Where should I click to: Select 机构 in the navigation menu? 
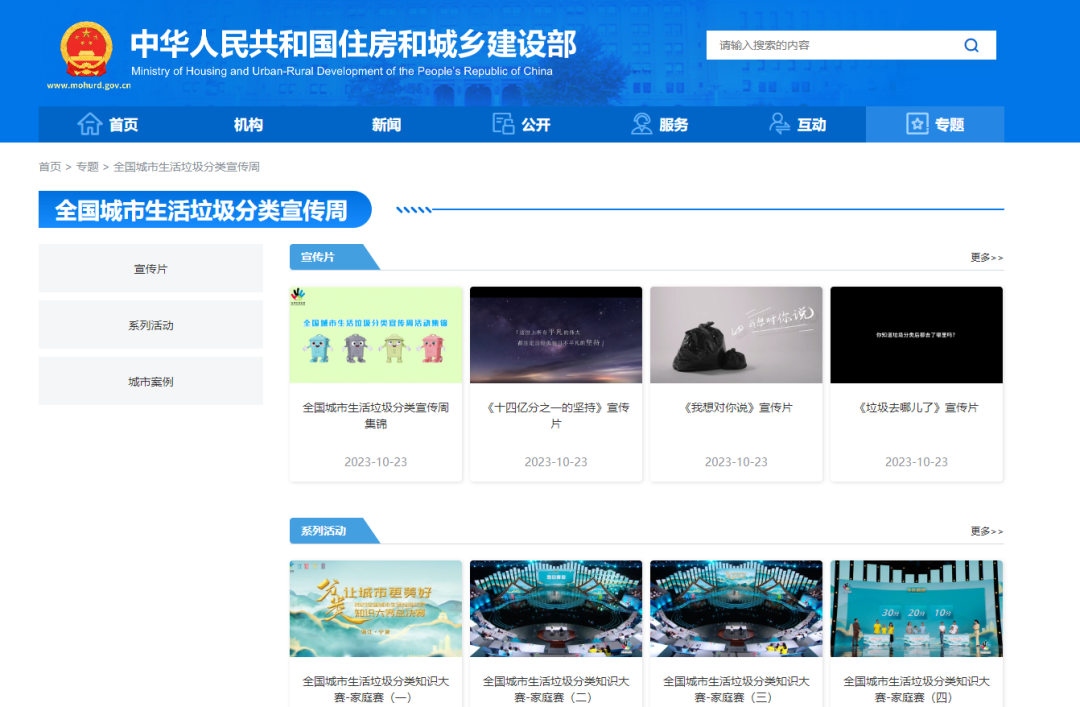248,124
